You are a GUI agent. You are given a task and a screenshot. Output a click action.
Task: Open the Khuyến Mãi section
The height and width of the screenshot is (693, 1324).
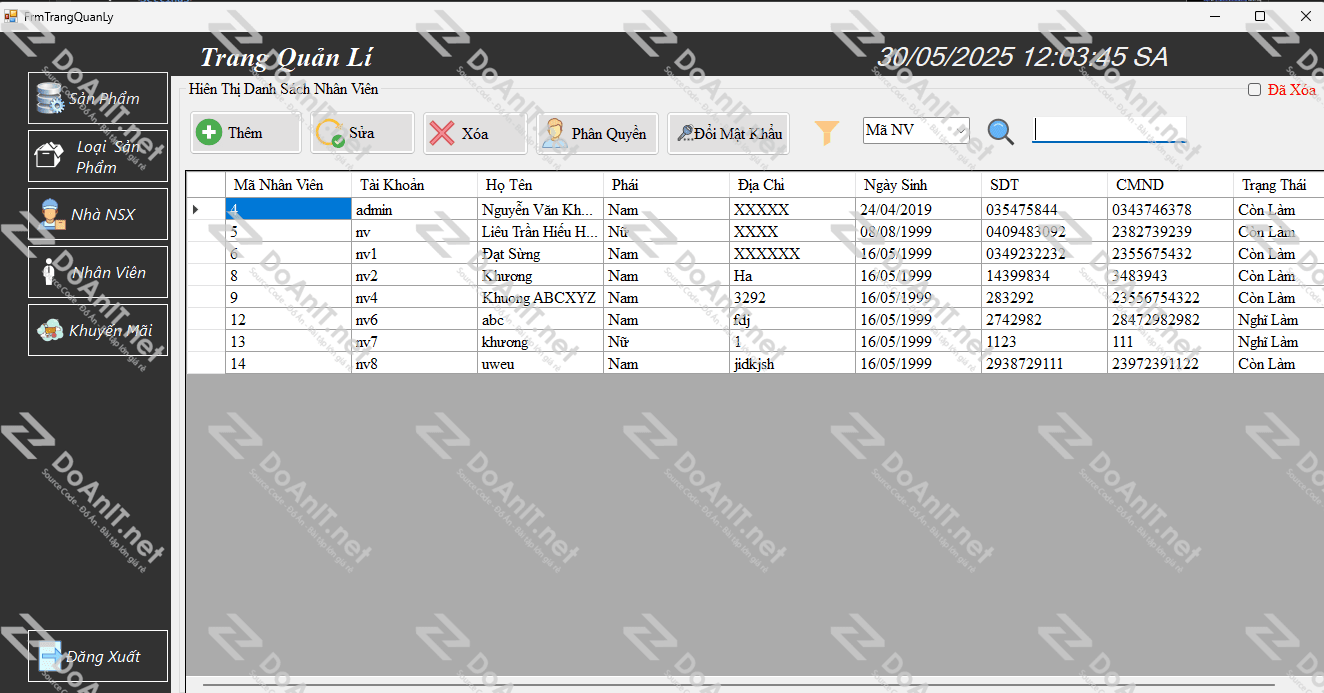point(98,330)
